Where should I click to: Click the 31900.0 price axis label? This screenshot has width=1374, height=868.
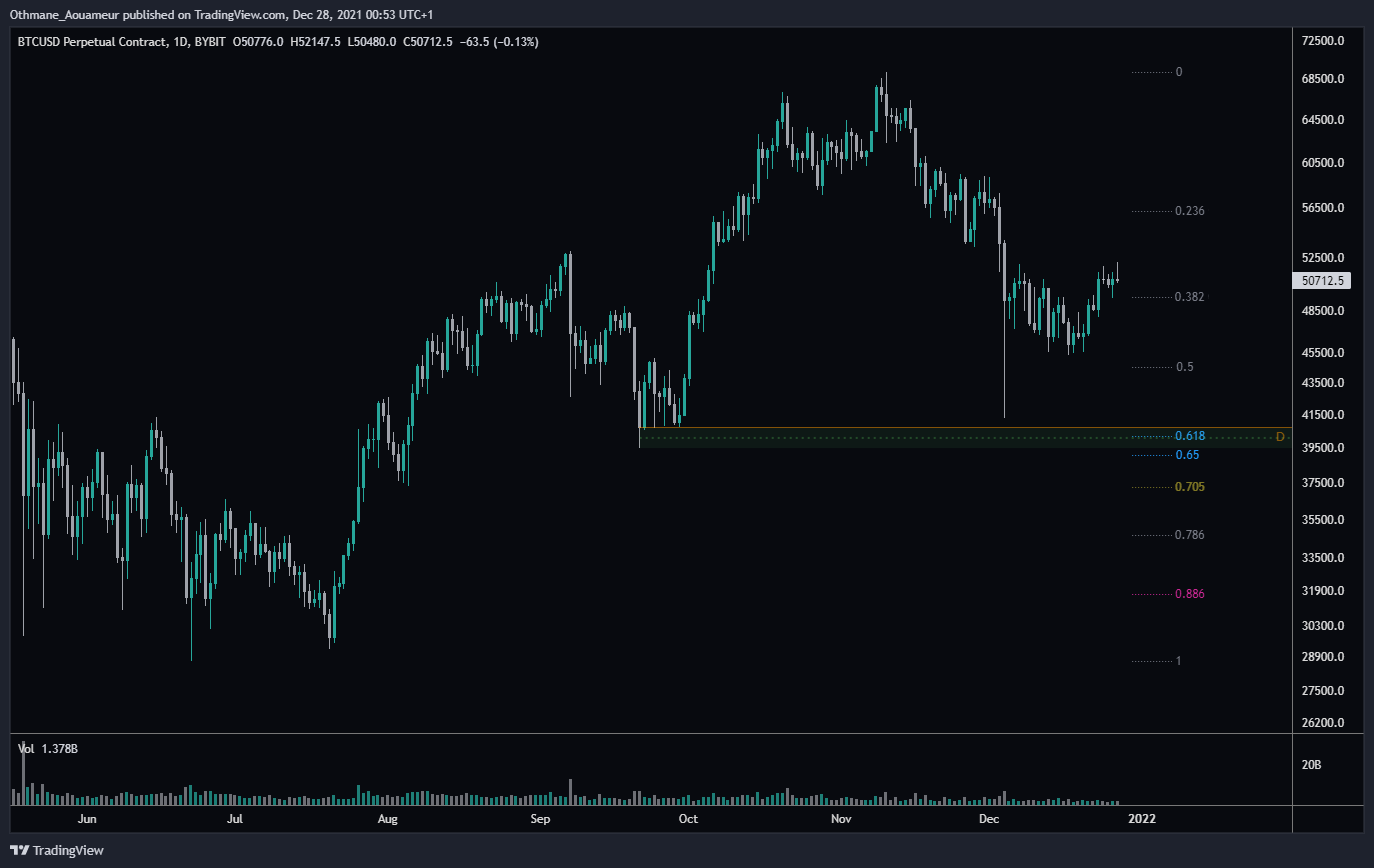[1321, 591]
